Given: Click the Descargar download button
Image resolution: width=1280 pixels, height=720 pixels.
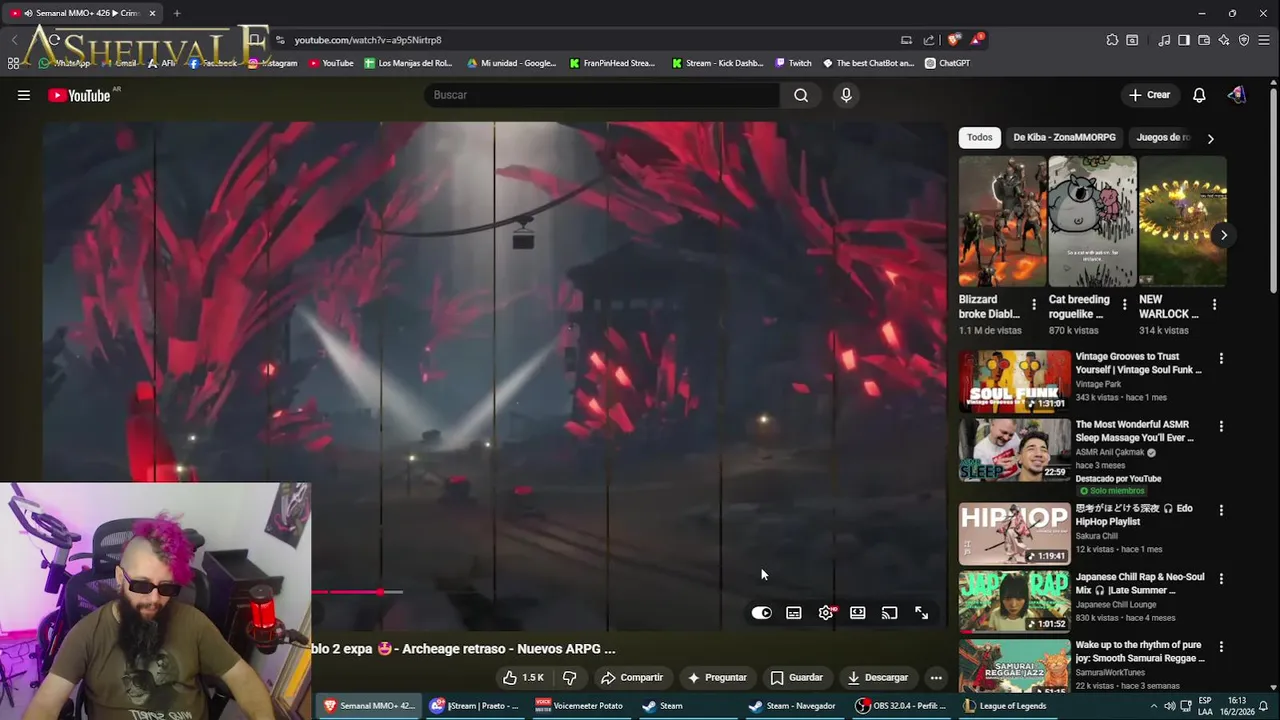Looking at the screenshot, I should tap(877, 678).
